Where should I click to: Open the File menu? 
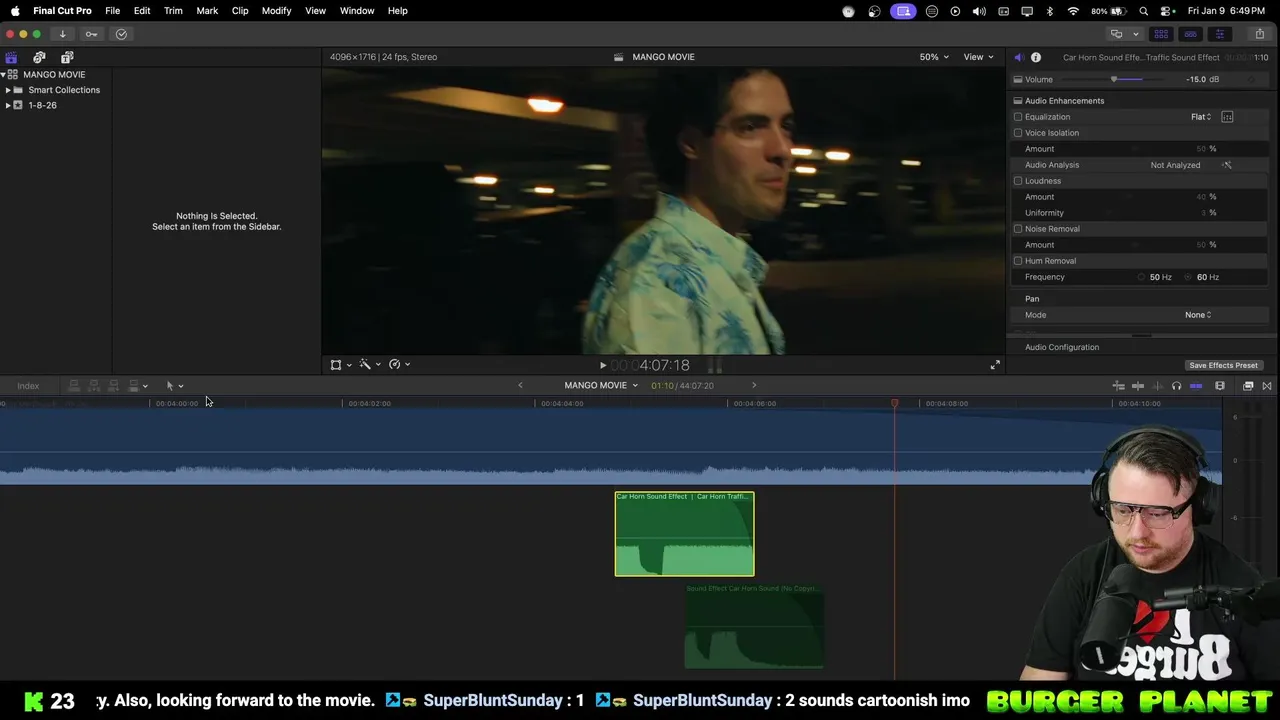tap(113, 11)
